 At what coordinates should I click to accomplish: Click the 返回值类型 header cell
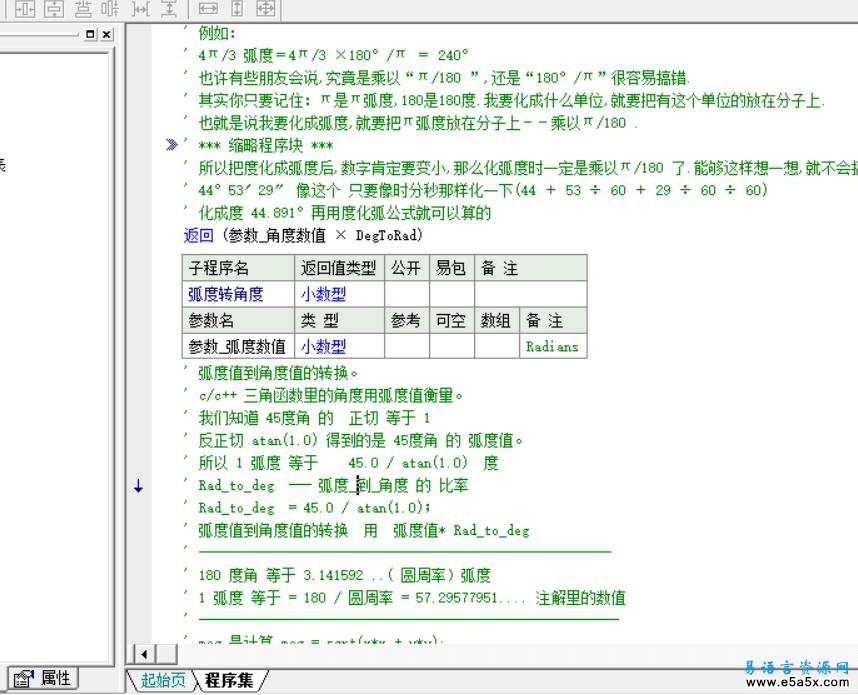[339, 268]
